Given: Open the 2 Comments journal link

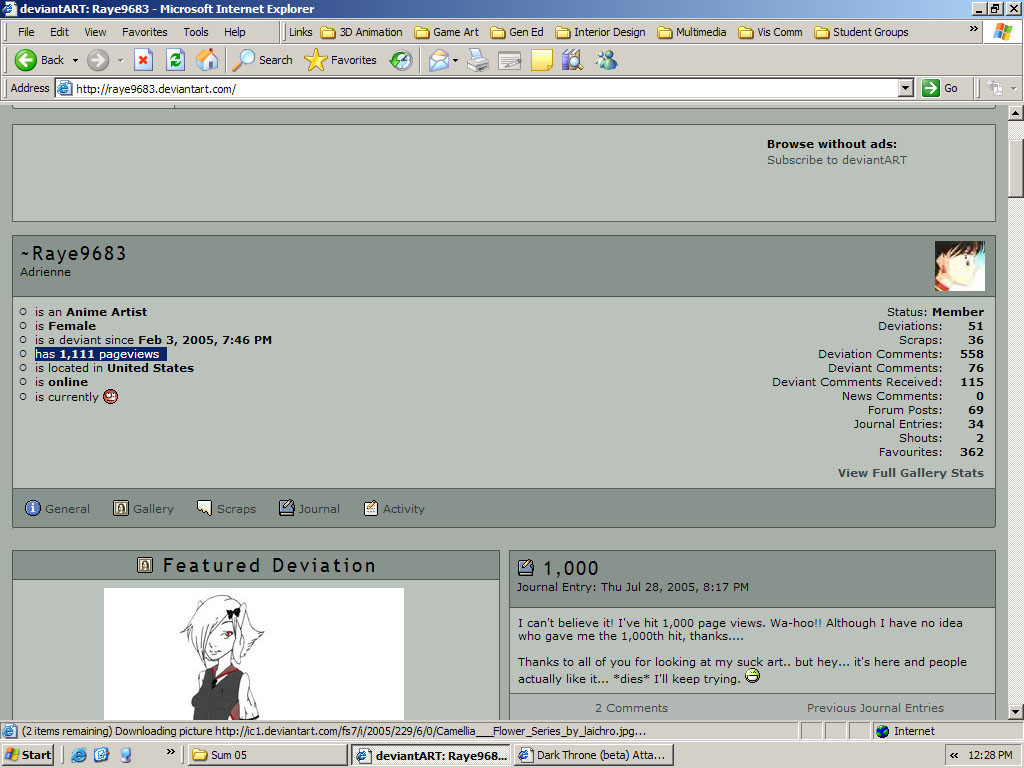Looking at the screenshot, I should (x=631, y=708).
